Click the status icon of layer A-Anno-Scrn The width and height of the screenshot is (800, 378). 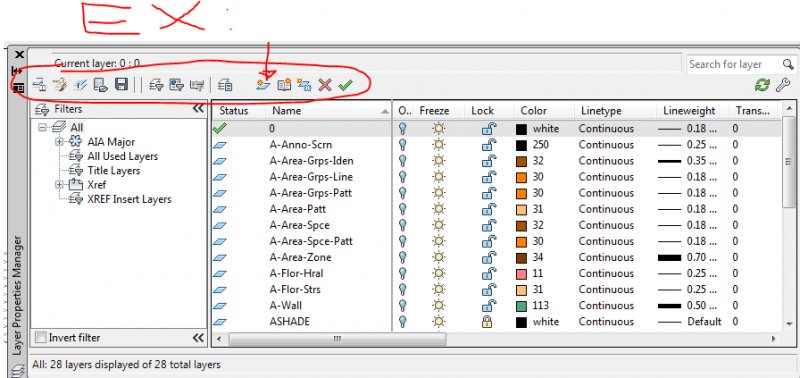click(x=219, y=145)
